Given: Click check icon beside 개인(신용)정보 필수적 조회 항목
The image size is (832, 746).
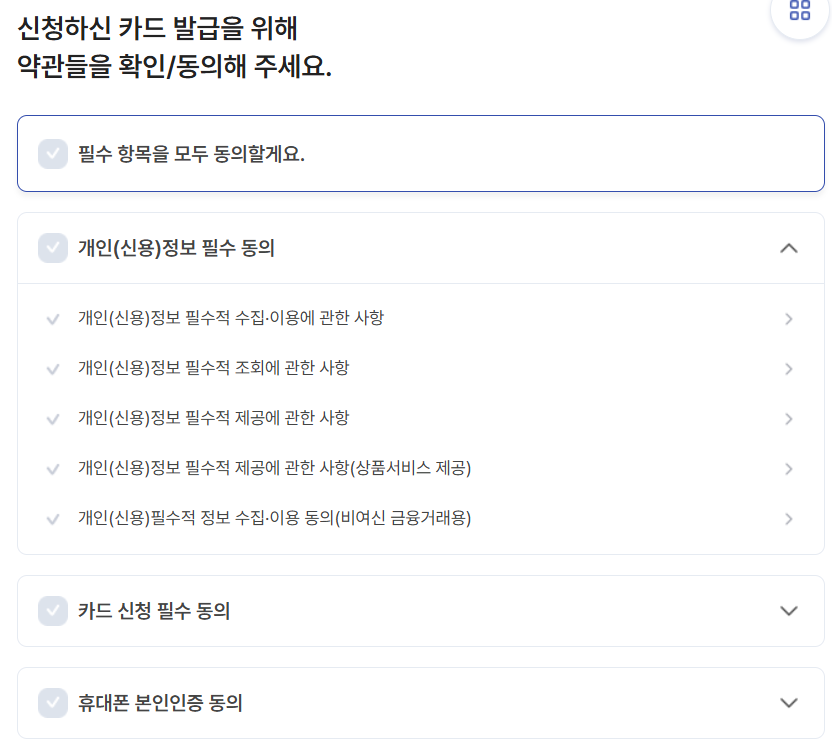Looking at the screenshot, I should pos(52,368).
